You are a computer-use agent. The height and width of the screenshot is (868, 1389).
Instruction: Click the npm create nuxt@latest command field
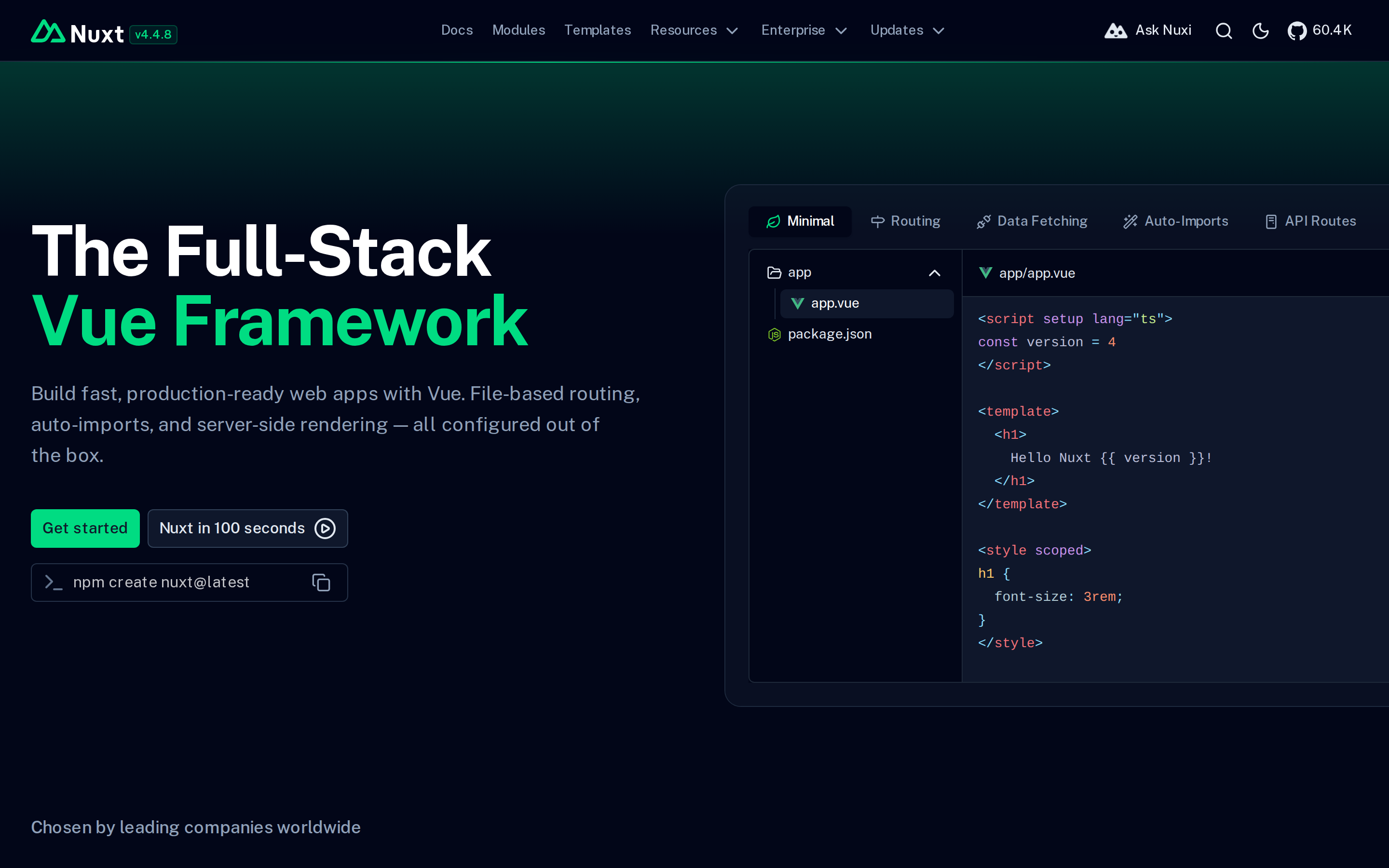click(x=190, y=582)
